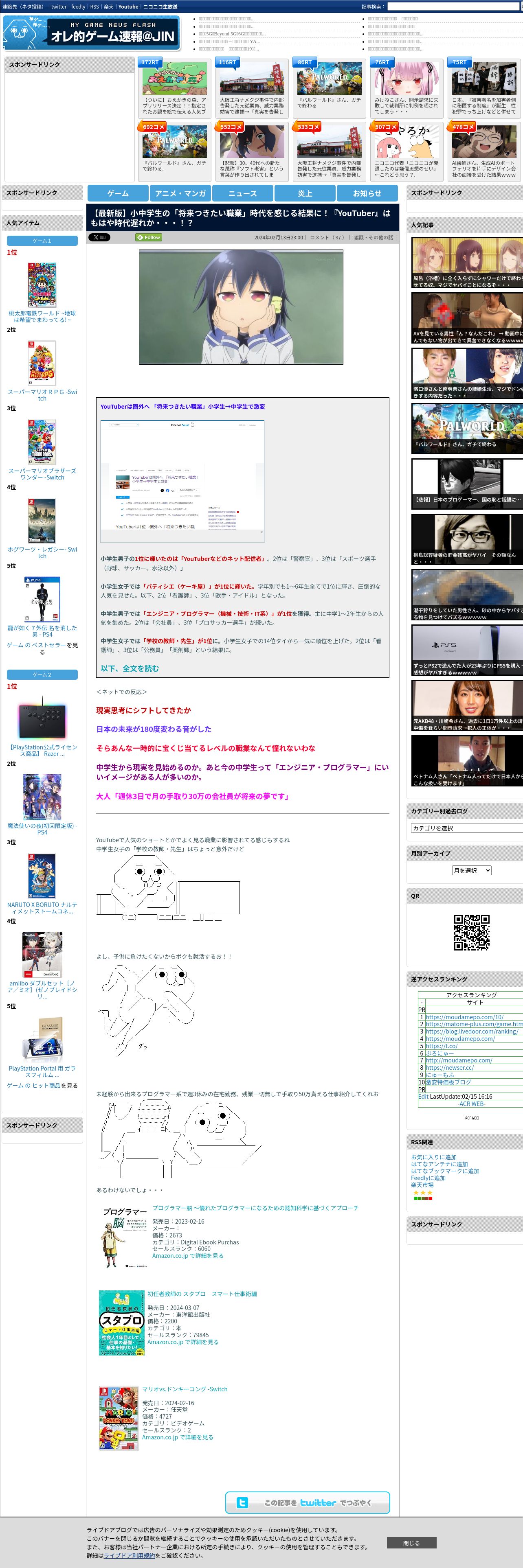Open the https://moudamepo.com/10/ ranking link
Image resolution: width=523 pixels, height=1568 pixels.
[465, 1017]
